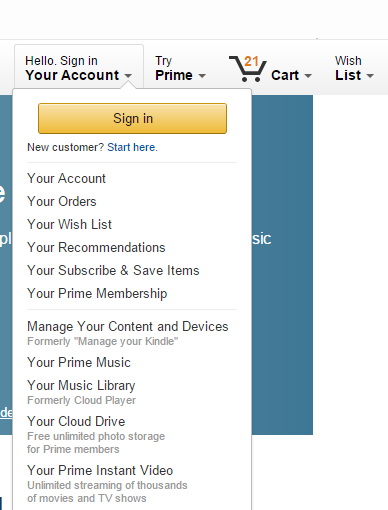The image size is (388, 510).
Task: Expand the Your Account dropdown arrow
Action: pos(128,76)
